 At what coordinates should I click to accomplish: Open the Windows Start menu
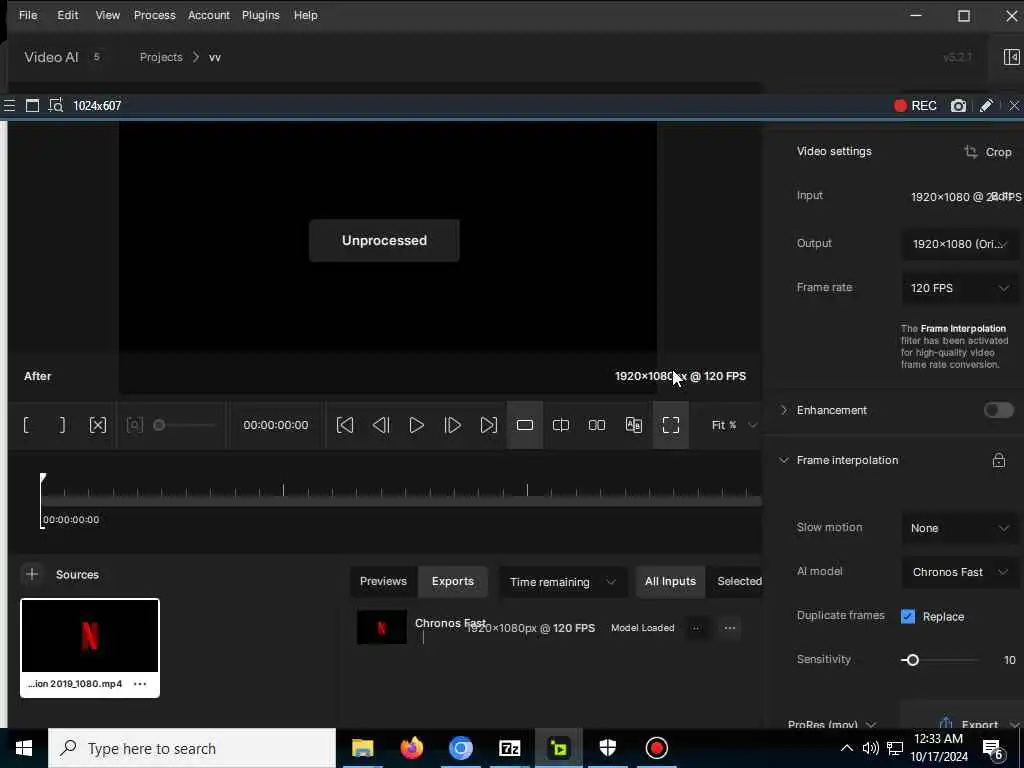pos(24,748)
